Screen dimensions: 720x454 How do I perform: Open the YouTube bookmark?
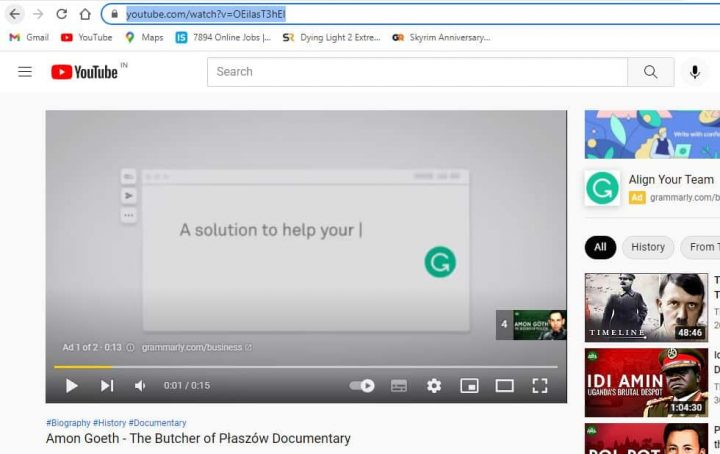pyautogui.click(x=87, y=38)
